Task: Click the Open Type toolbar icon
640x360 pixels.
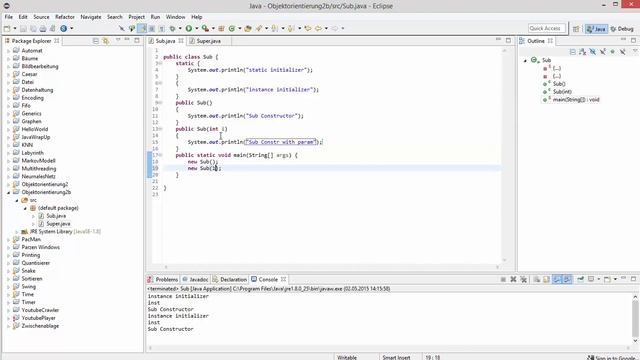Action: pyautogui.click(x=248, y=29)
